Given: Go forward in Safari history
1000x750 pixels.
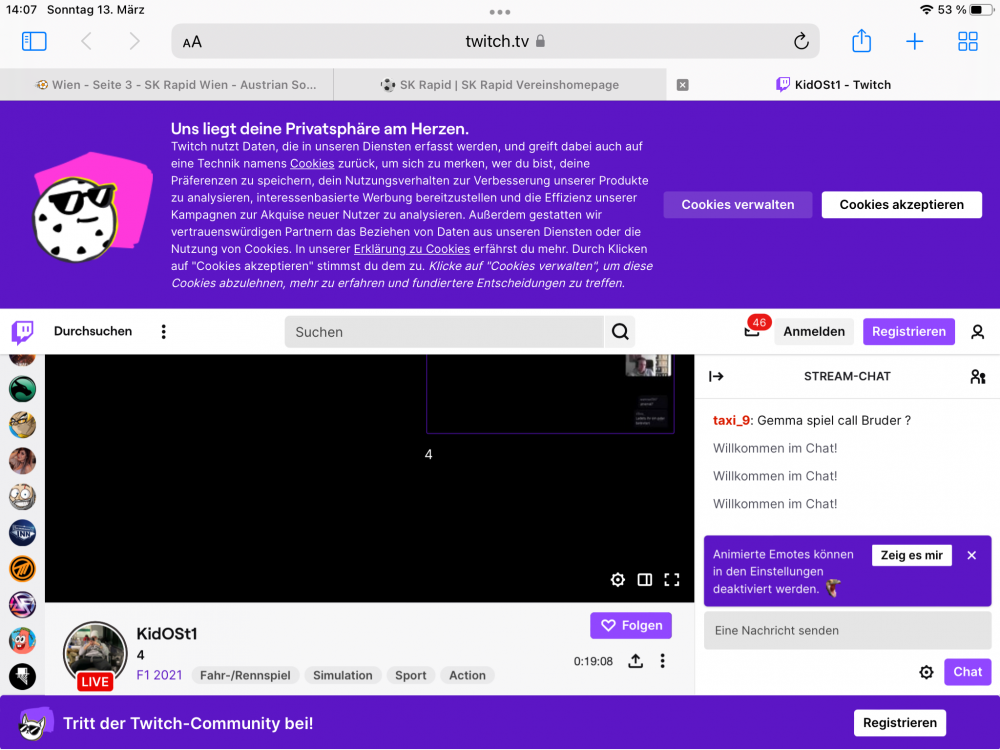Looking at the screenshot, I should [134, 41].
